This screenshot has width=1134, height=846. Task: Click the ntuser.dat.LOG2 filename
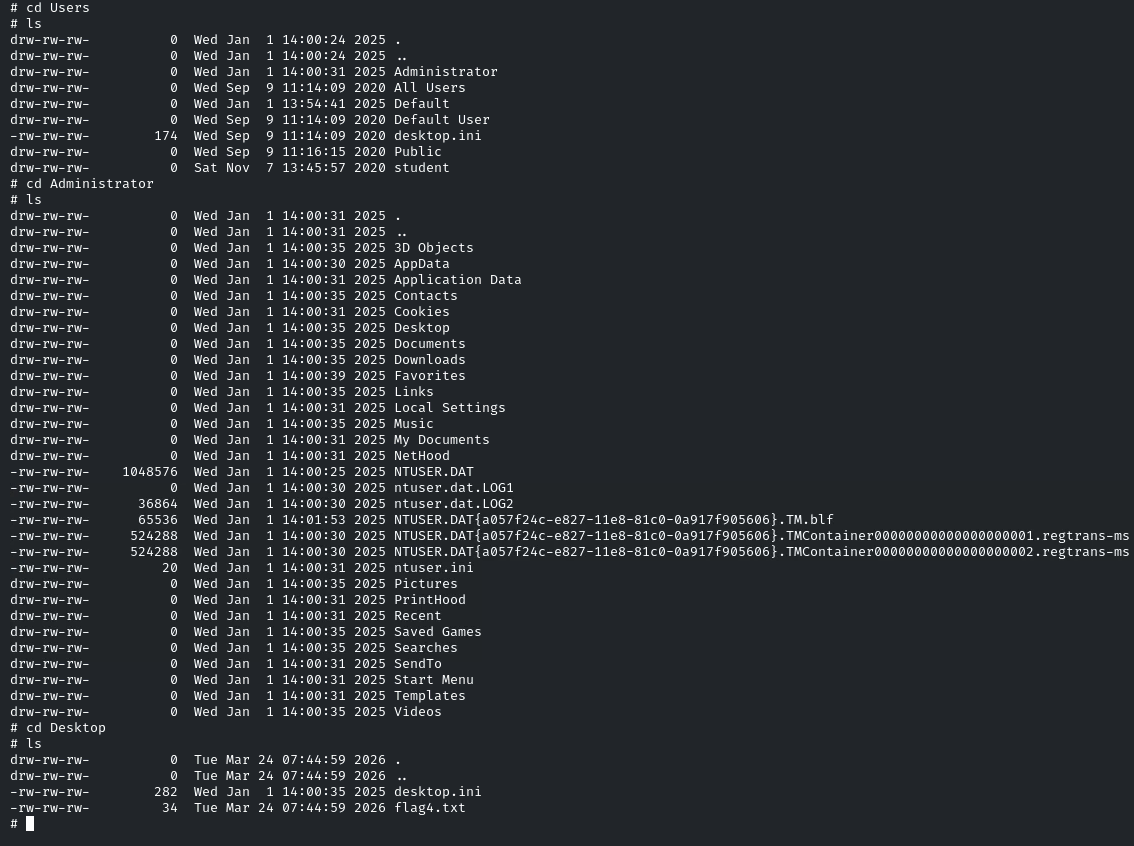(x=453, y=504)
